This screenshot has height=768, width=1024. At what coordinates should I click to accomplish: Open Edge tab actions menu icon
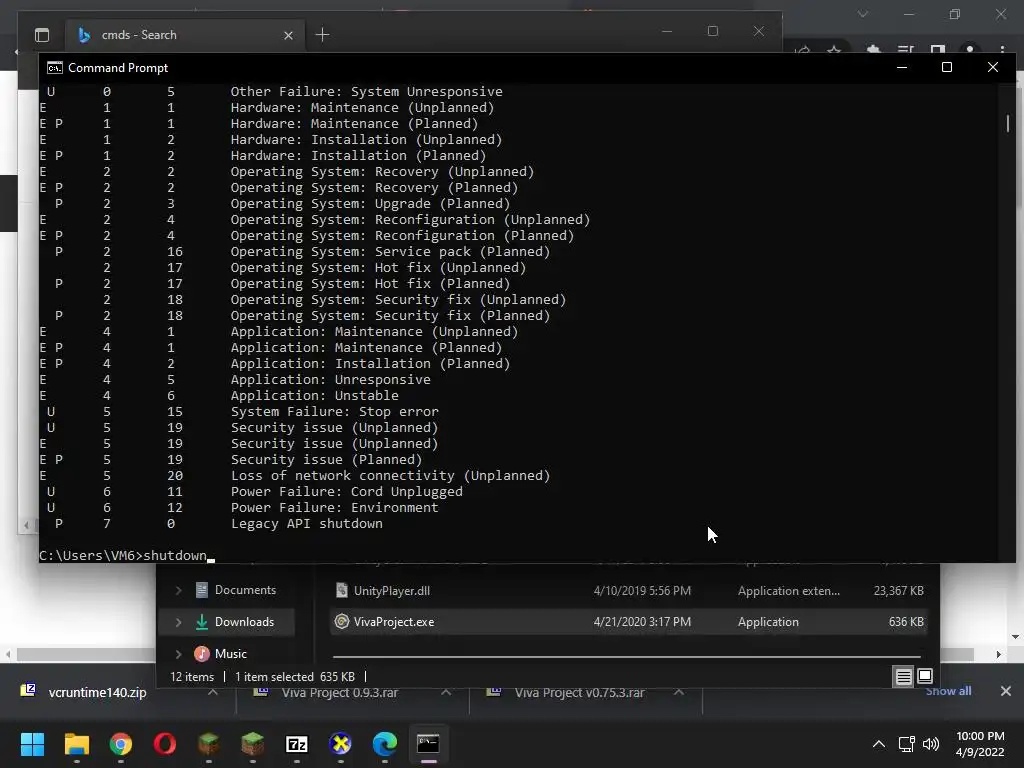42,35
